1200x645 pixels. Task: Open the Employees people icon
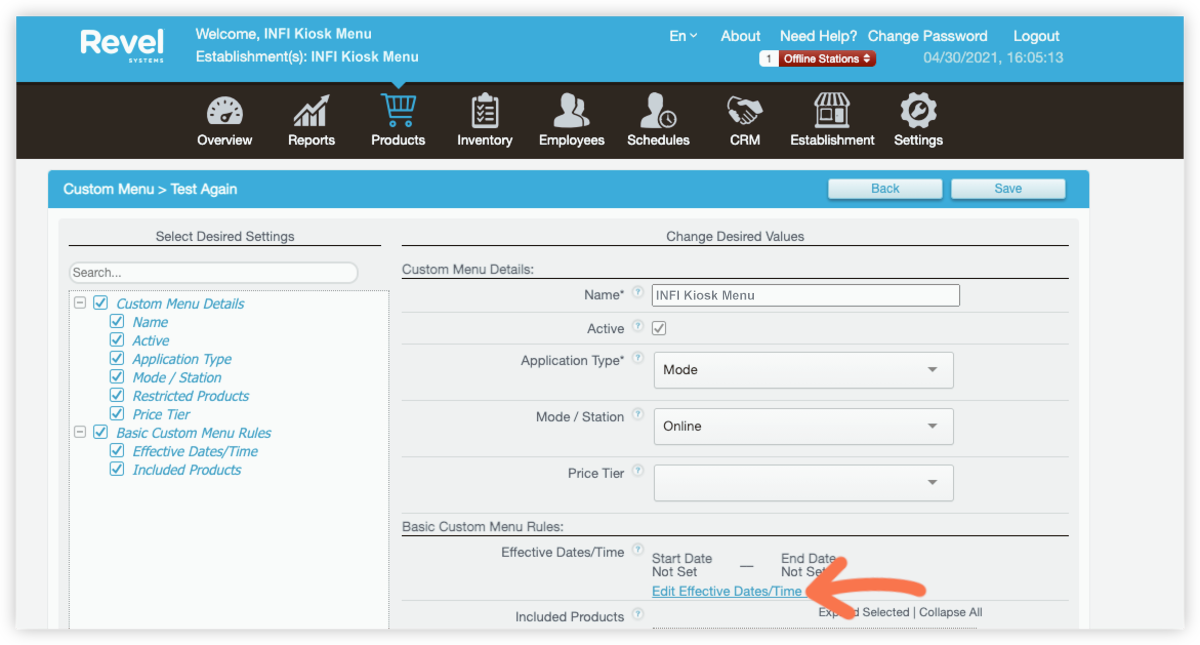571,112
